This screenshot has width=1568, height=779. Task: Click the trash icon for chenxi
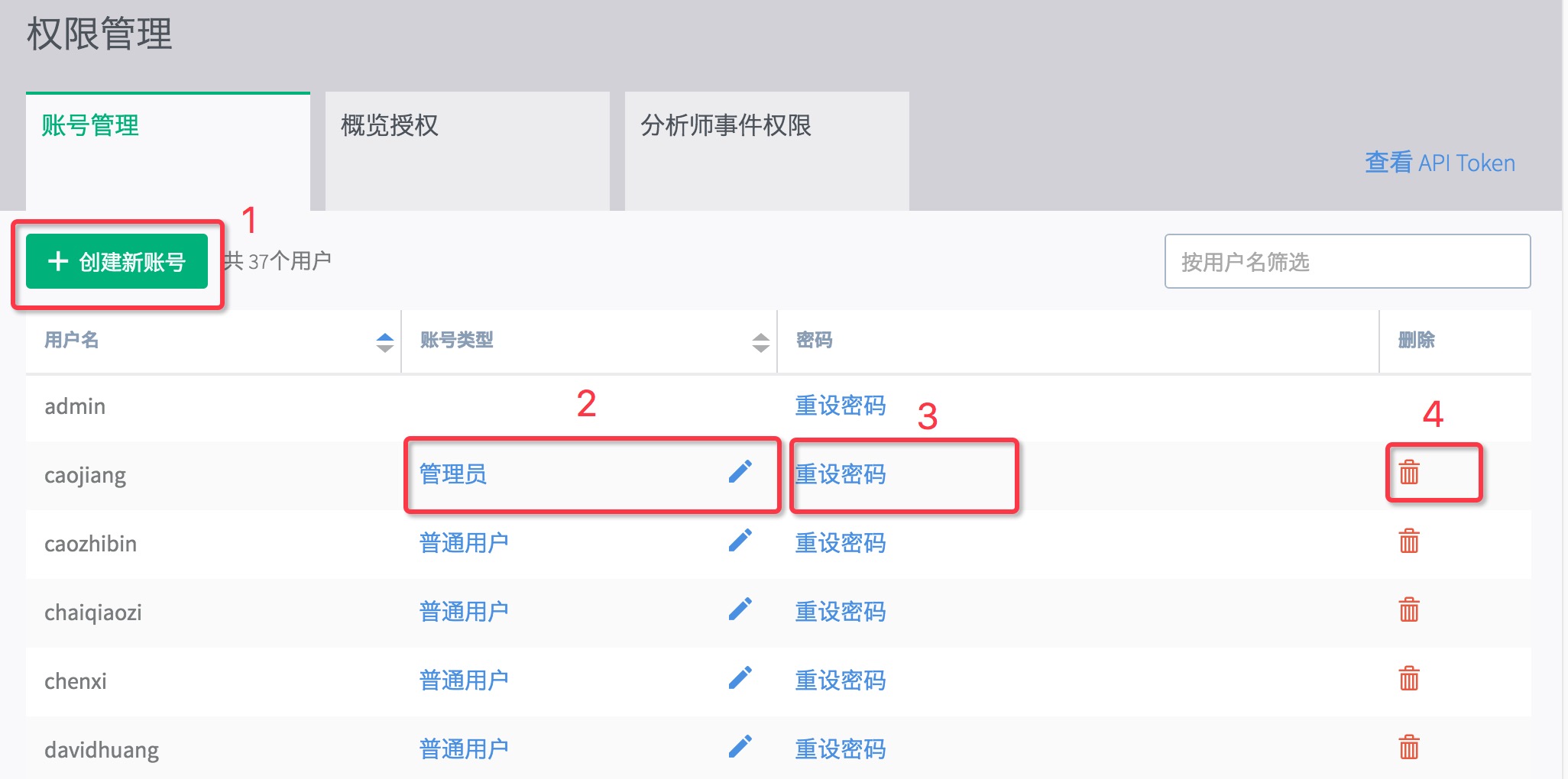pyautogui.click(x=1409, y=679)
